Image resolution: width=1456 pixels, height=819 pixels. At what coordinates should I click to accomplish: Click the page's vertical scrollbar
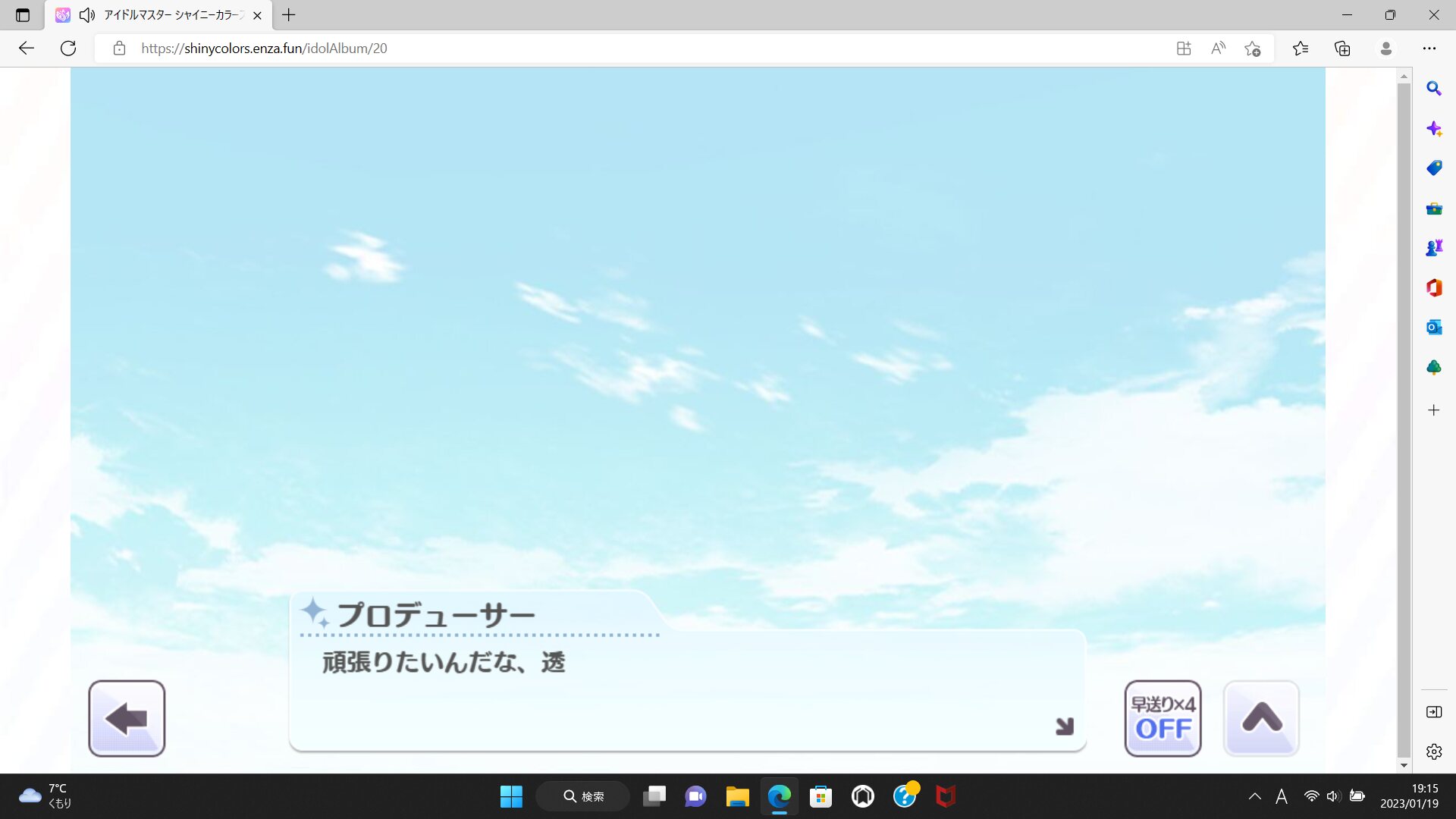[1404, 417]
